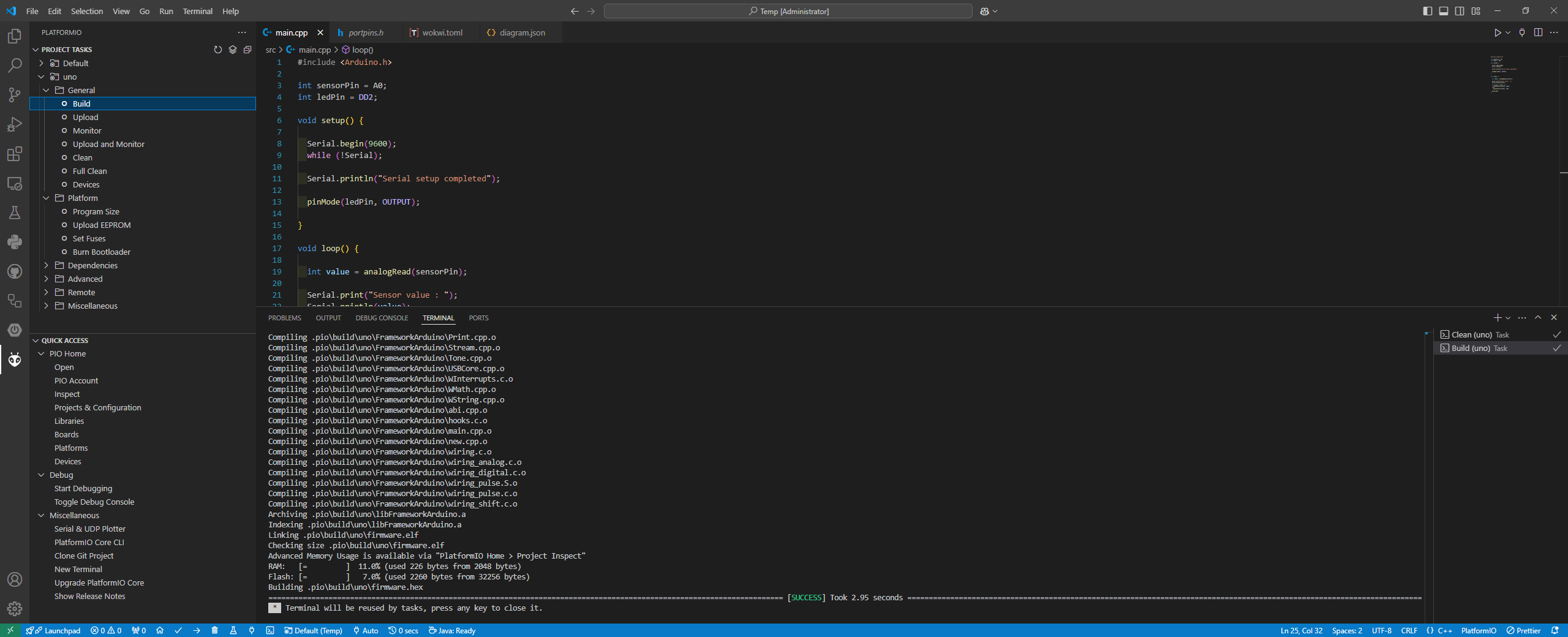Click the command center search box
Viewport: 1568px width, 637px height.
point(788,11)
